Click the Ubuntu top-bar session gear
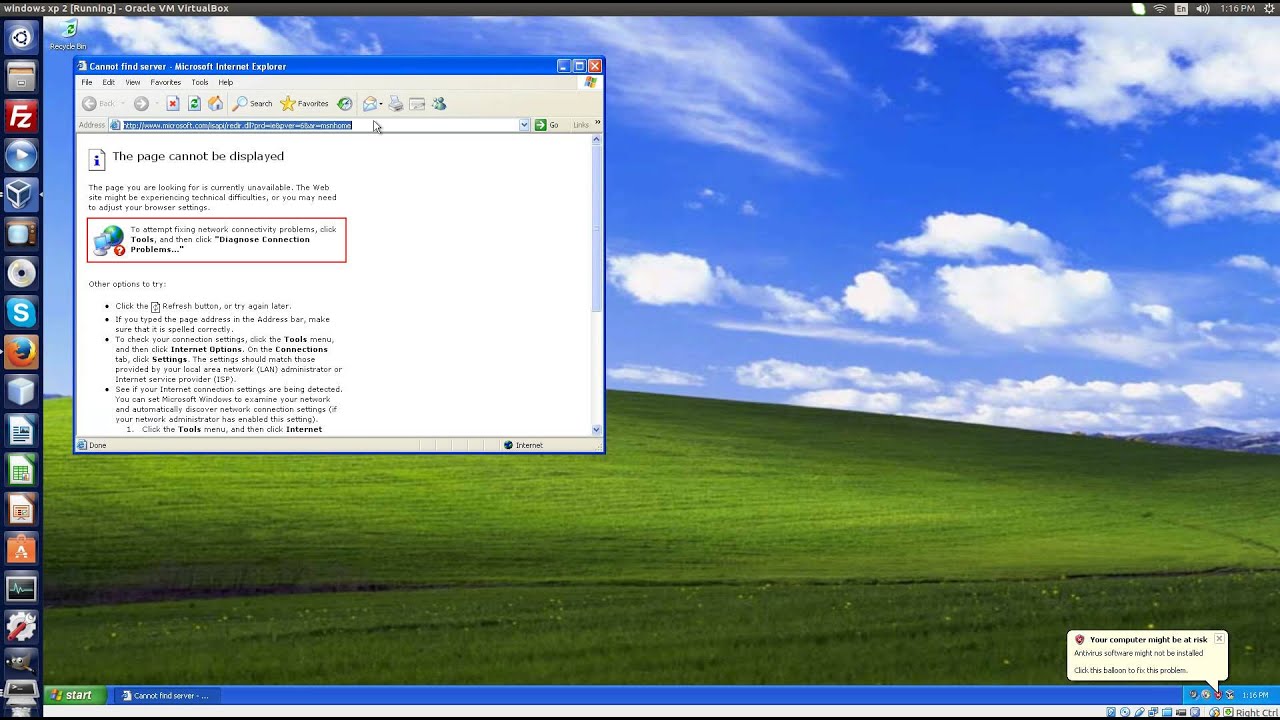The width and height of the screenshot is (1280, 720). (1269, 8)
